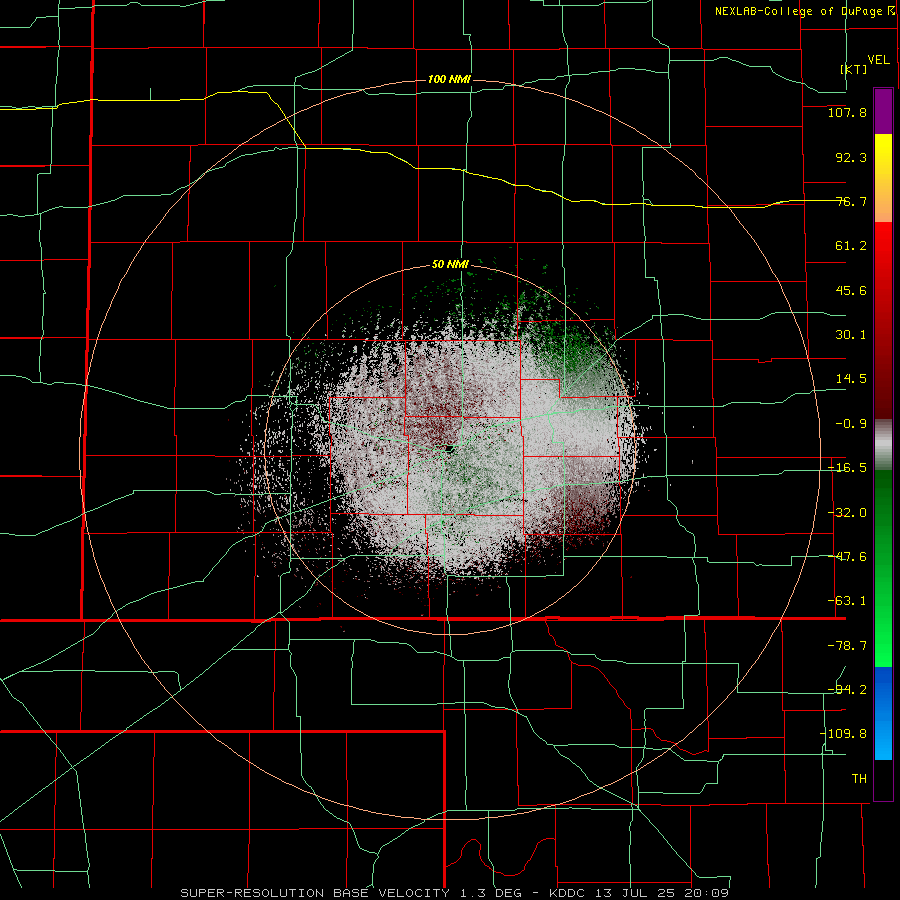Image resolution: width=900 pixels, height=900 pixels.
Task: Click the 61.2 value on velocity scale
Action: (851, 246)
